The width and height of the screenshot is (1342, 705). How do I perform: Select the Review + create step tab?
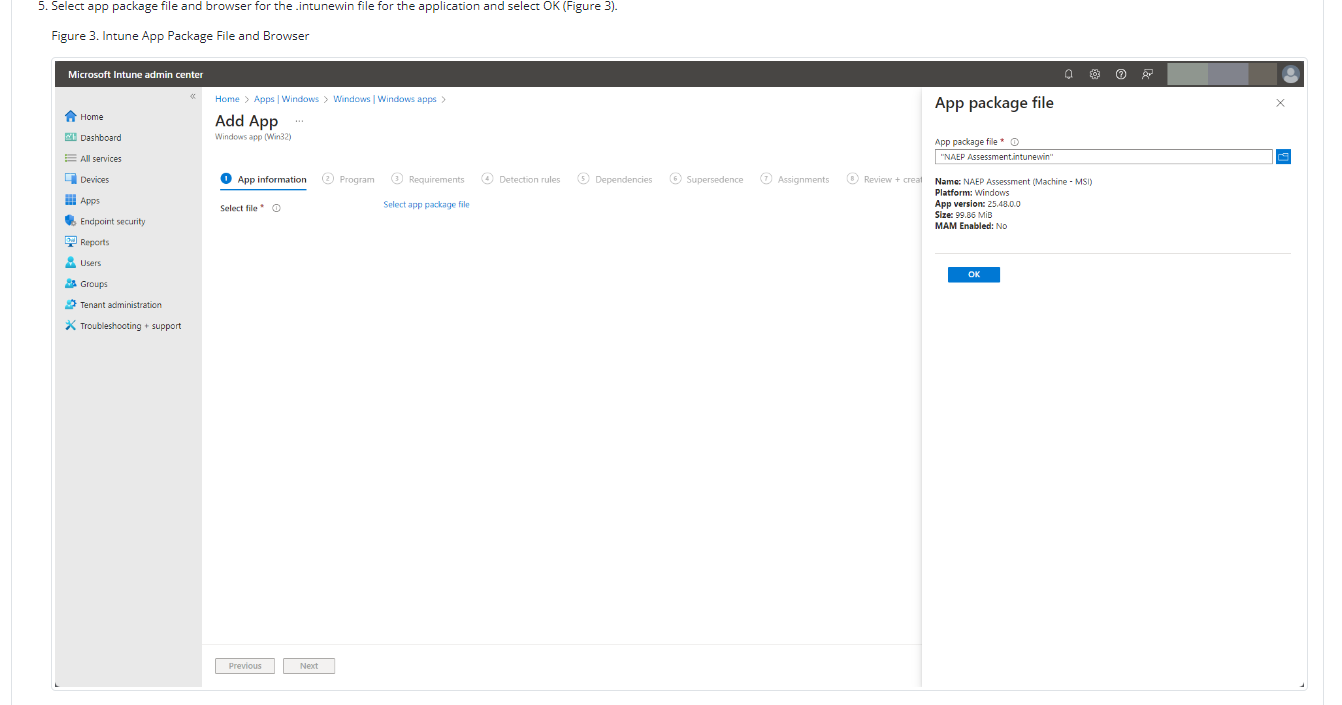tap(884, 179)
